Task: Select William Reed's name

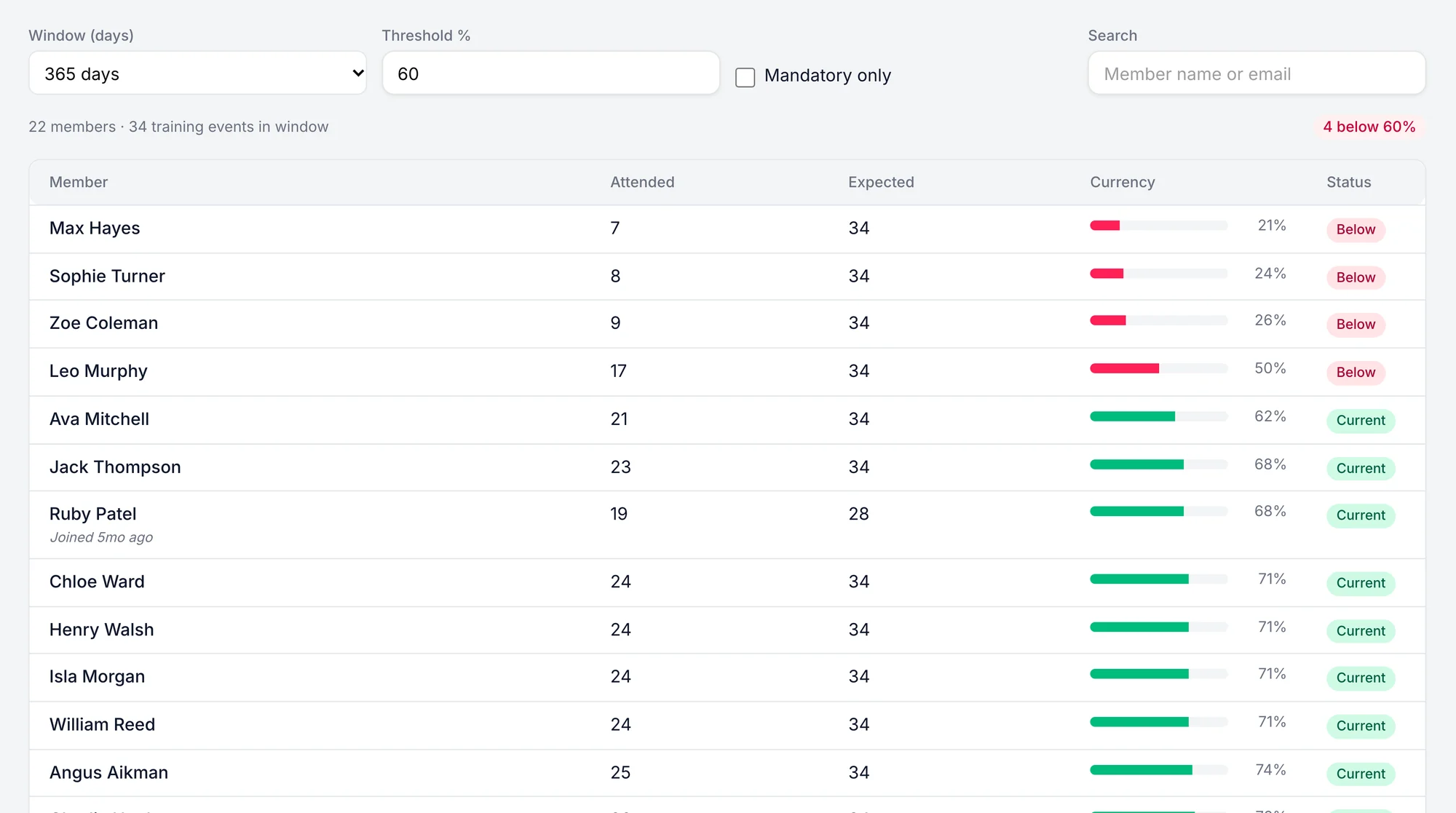Action: 102,724
